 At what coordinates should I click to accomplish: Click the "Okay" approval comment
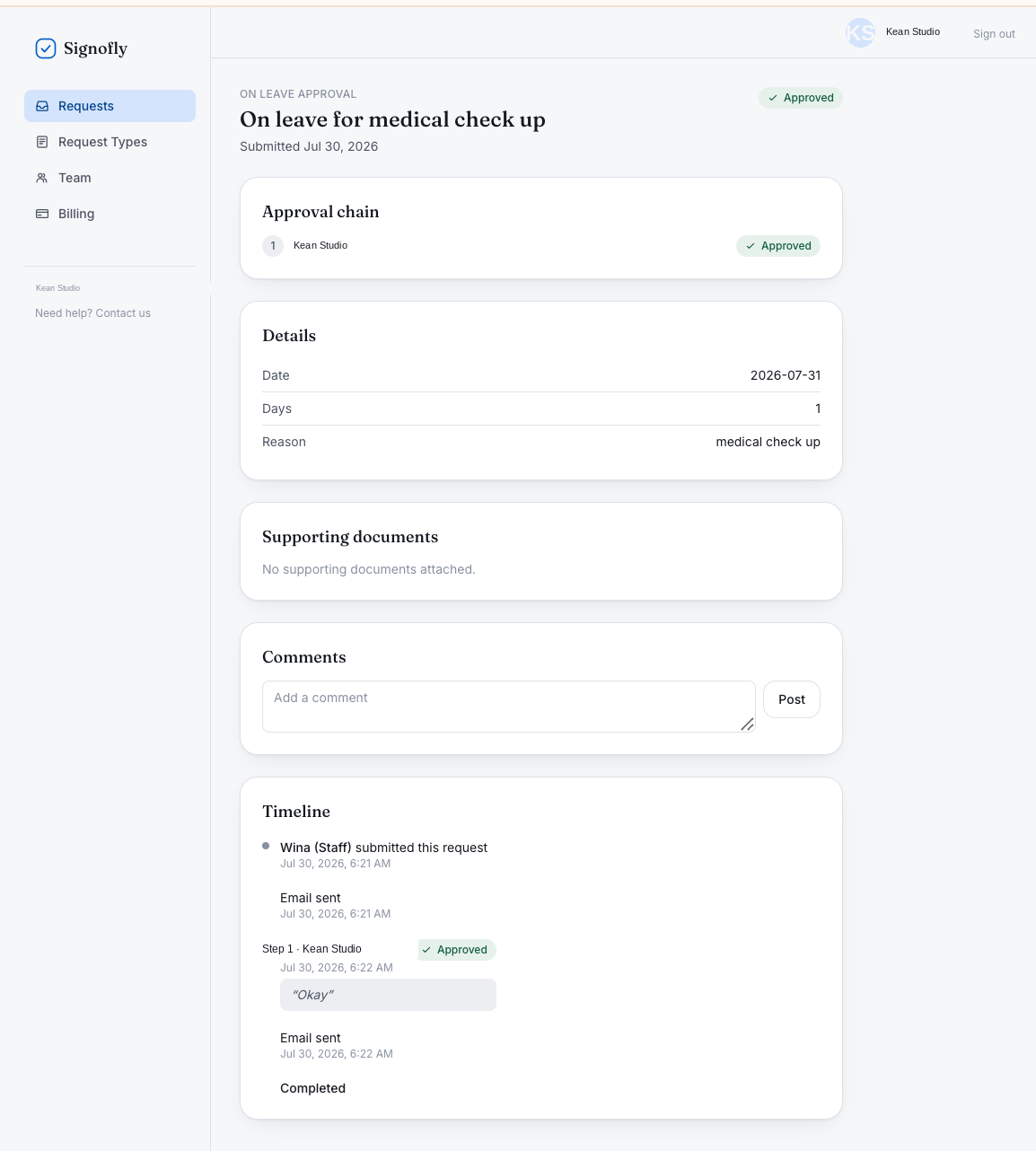point(388,995)
